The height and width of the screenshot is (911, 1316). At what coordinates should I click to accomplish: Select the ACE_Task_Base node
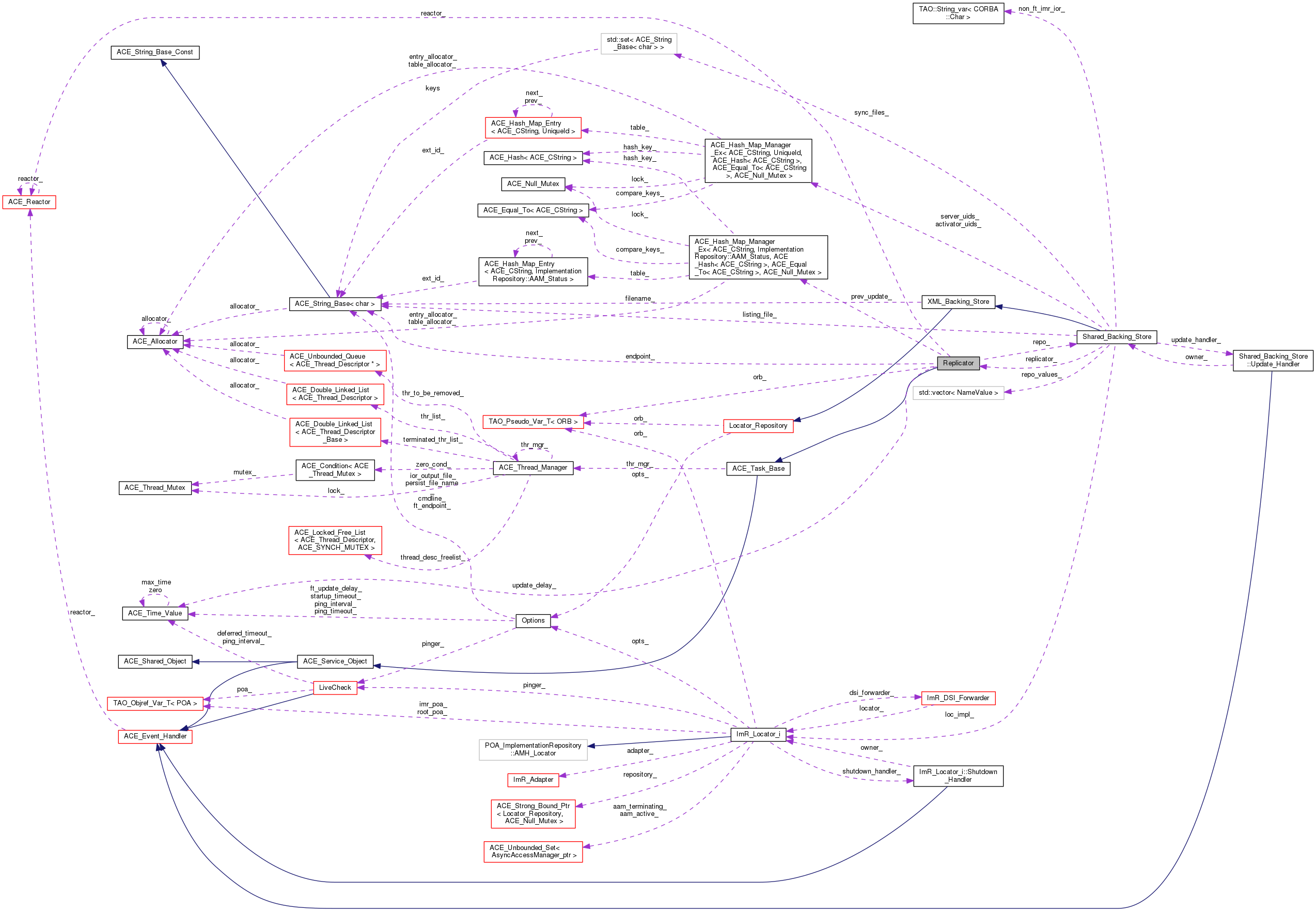758,469
